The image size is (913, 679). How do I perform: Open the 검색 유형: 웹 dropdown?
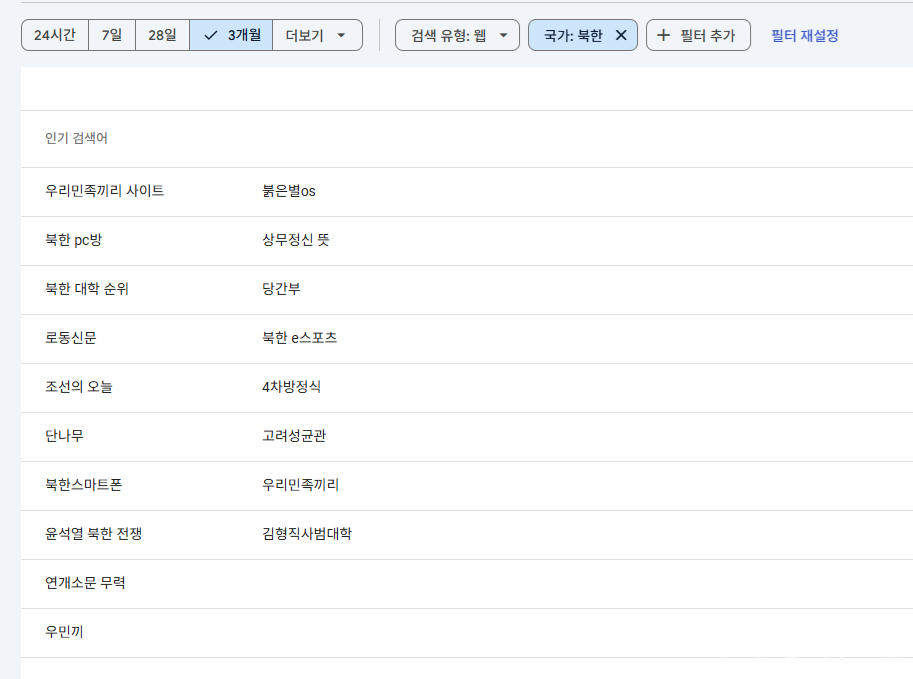458,35
